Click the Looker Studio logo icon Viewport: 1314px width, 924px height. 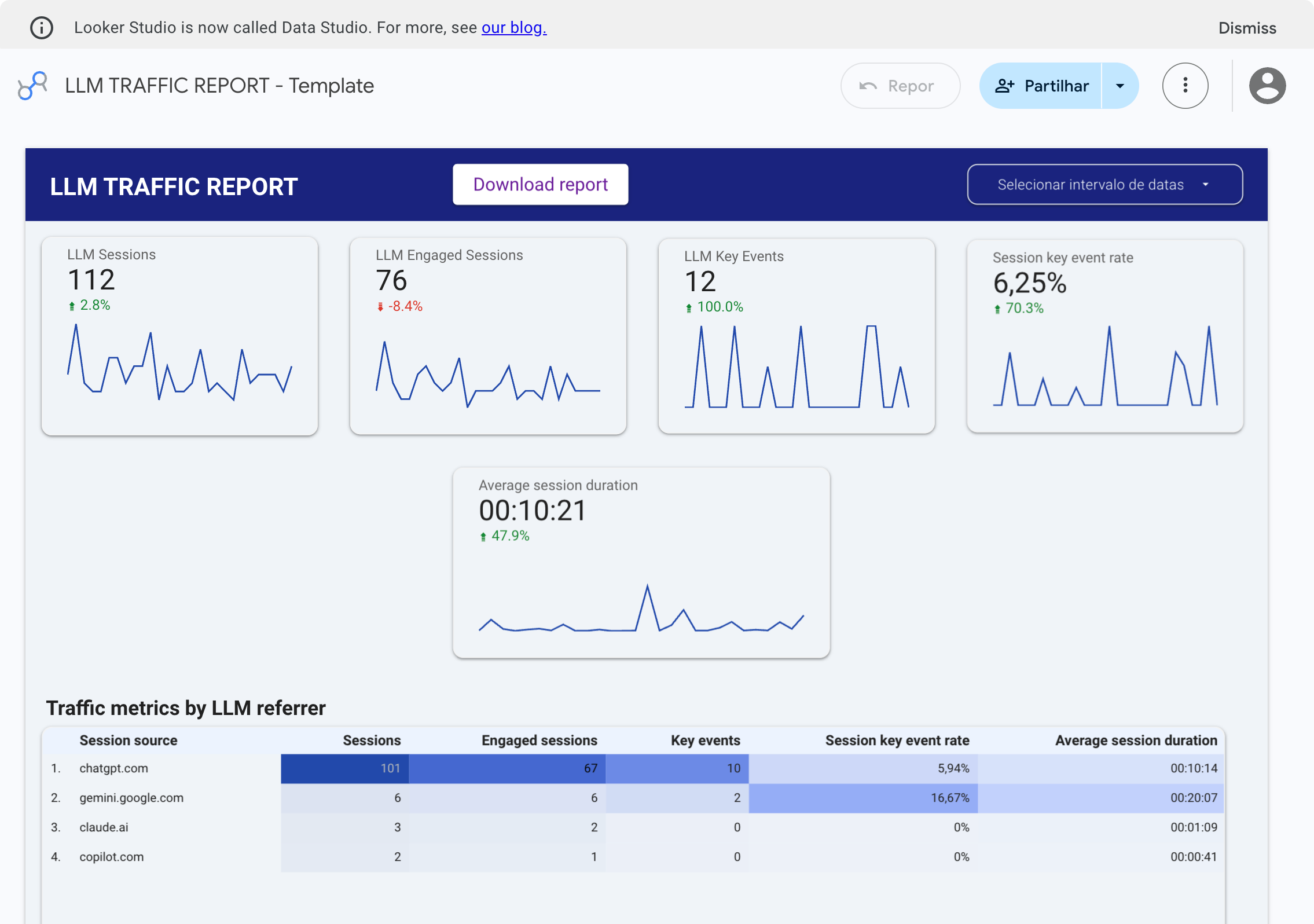click(x=32, y=85)
